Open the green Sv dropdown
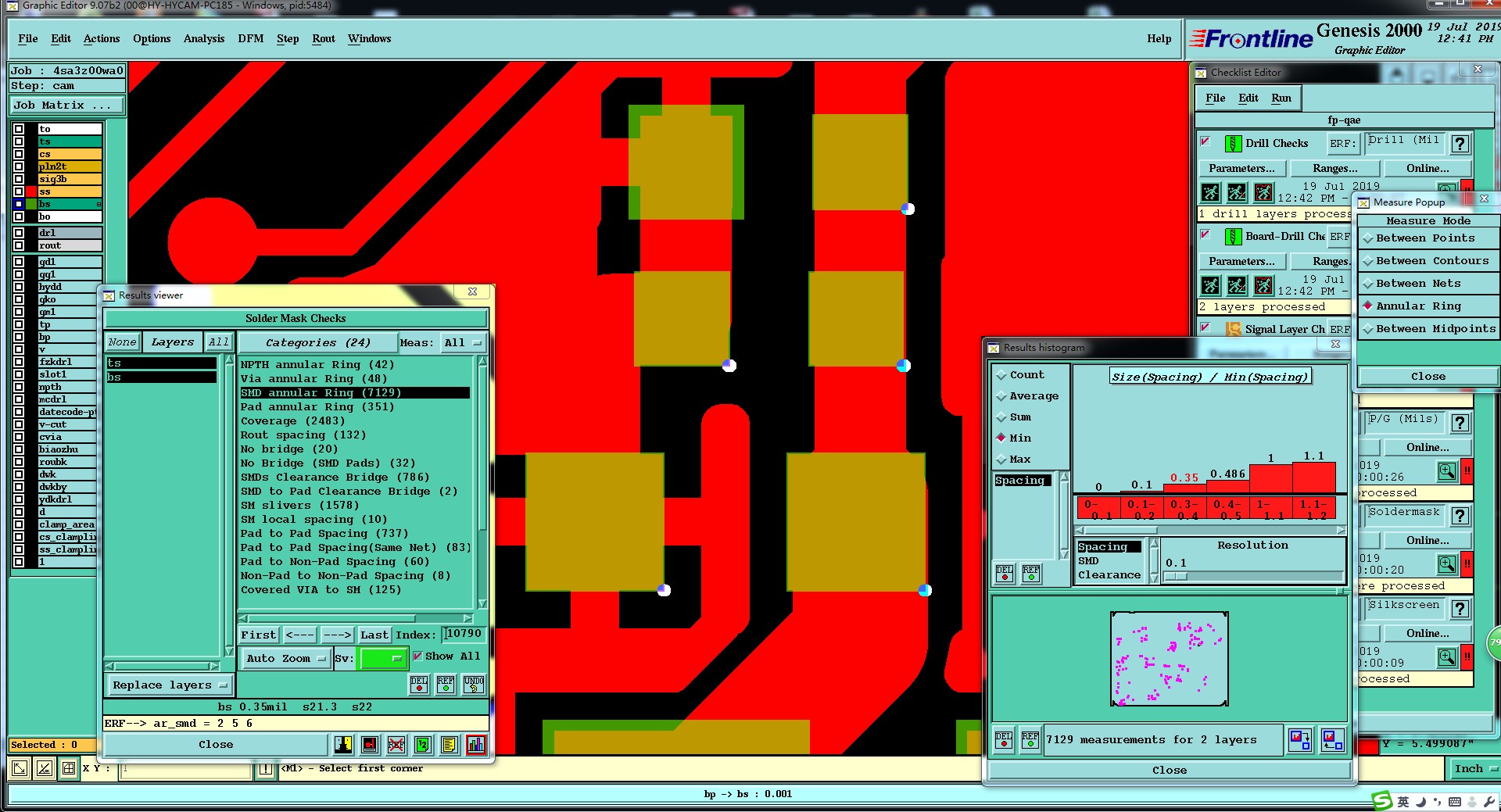The width and height of the screenshot is (1501, 812). tap(382, 659)
